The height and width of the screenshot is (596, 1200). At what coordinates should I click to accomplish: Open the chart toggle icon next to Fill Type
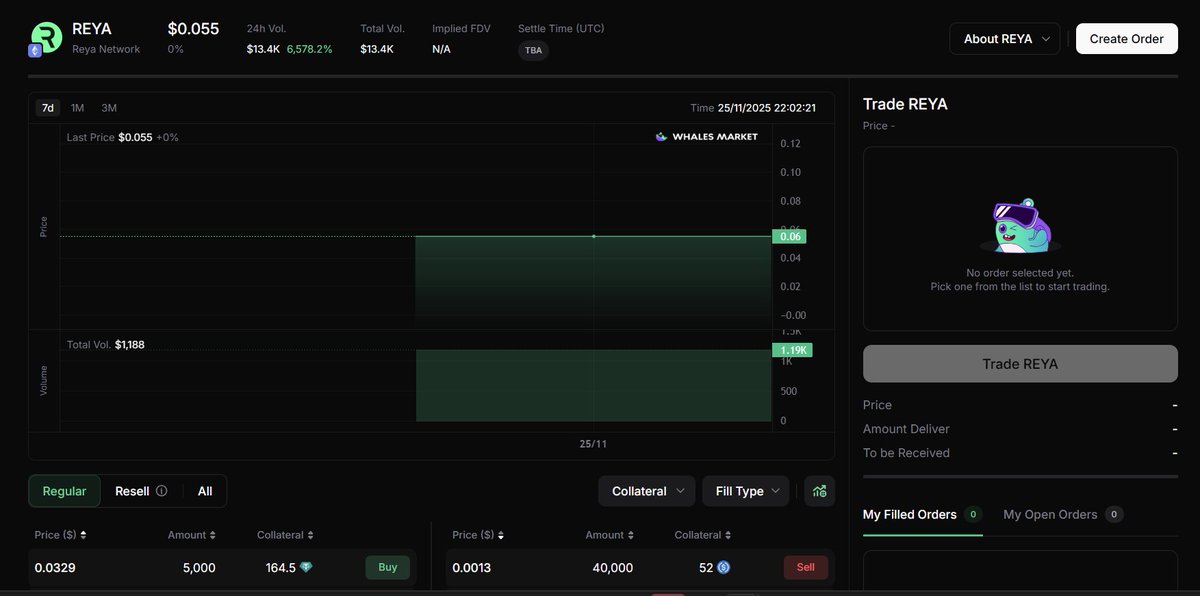tap(819, 491)
